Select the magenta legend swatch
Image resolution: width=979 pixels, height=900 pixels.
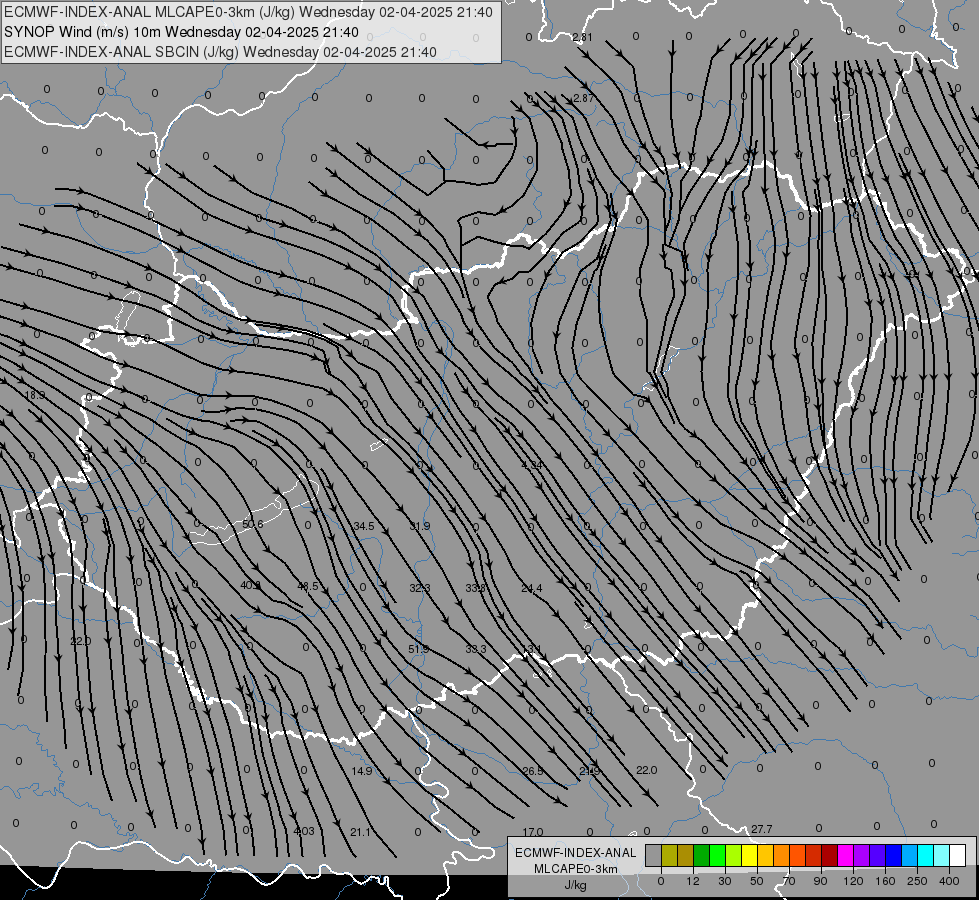[846, 855]
